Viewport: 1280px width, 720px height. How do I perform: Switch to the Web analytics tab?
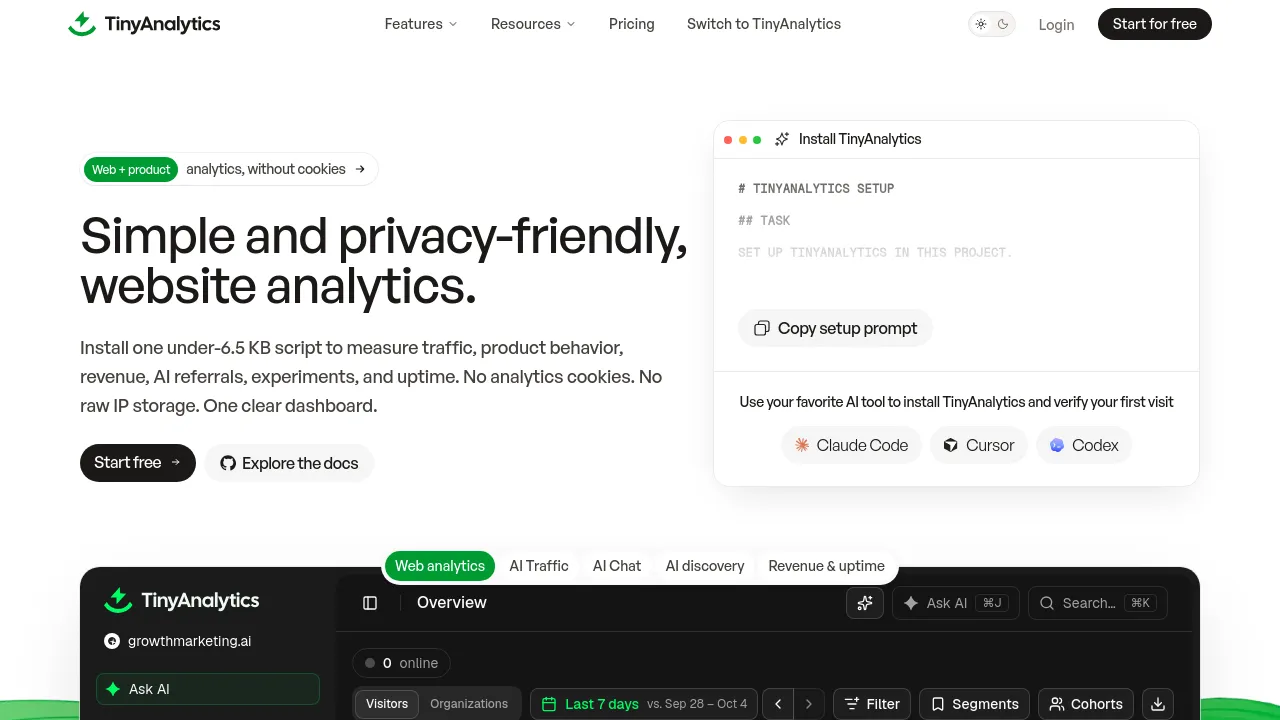[x=440, y=566]
